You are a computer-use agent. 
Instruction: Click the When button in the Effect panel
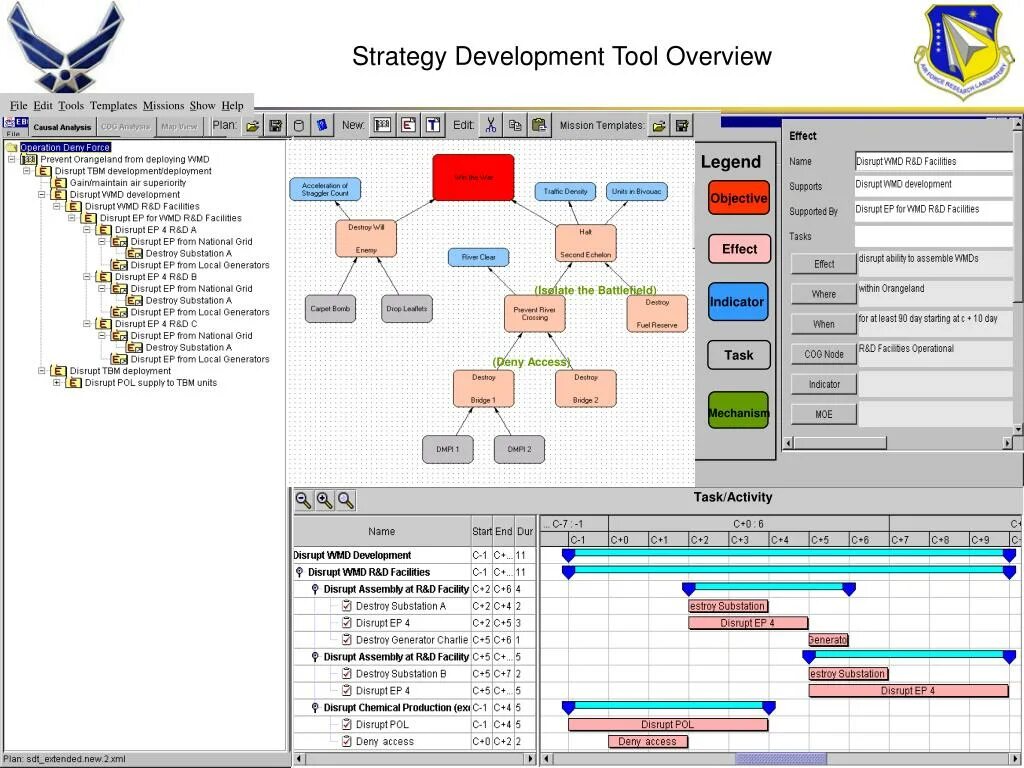click(824, 324)
